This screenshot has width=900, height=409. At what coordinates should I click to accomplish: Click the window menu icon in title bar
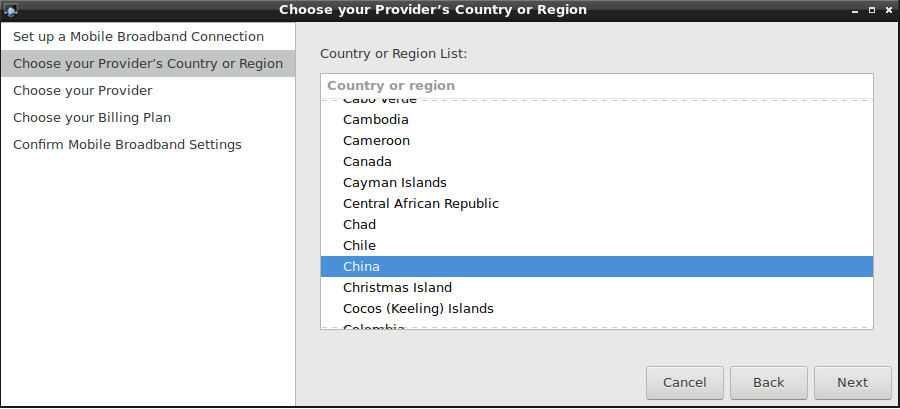[x=11, y=10]
